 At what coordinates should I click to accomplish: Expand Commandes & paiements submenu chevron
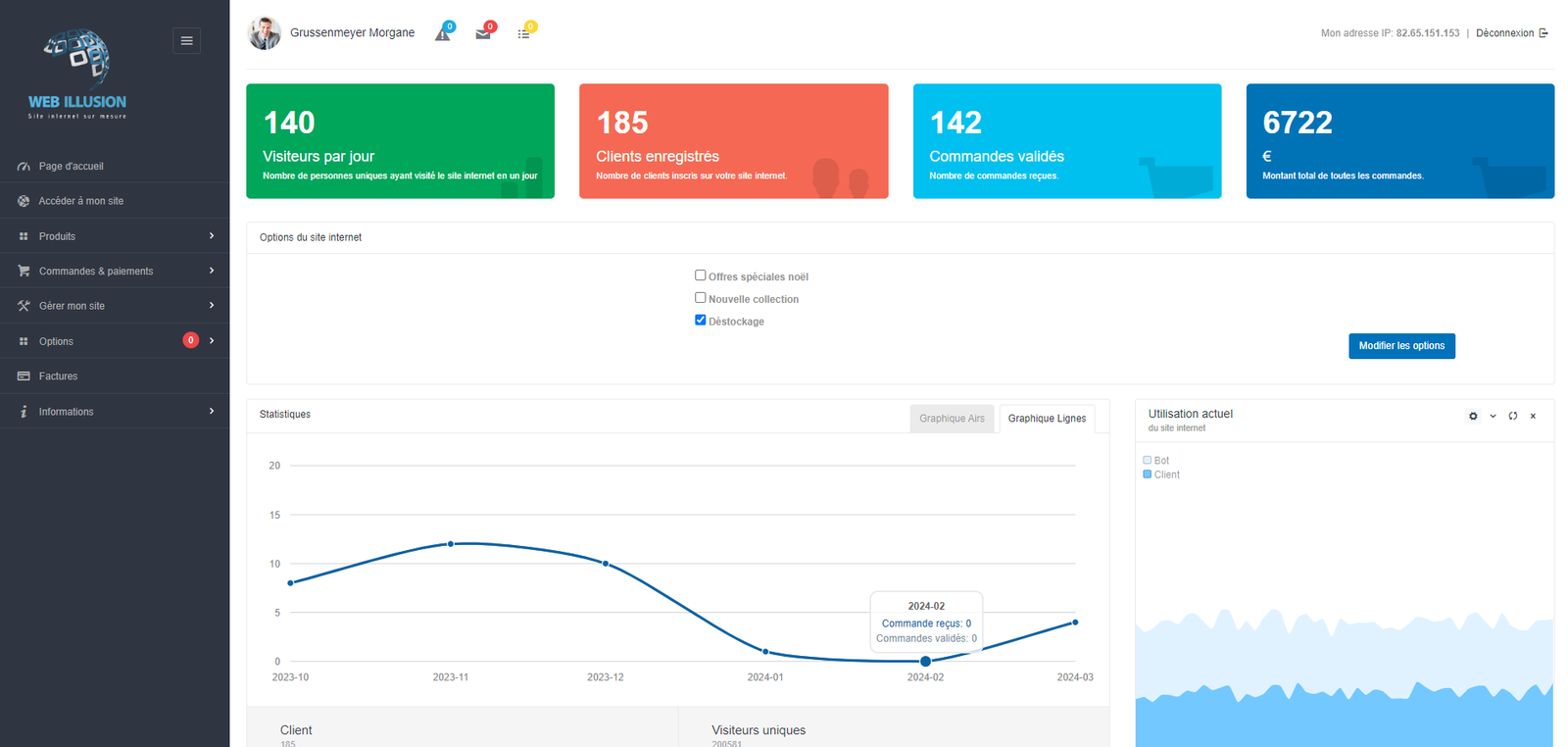click(212, 271)
